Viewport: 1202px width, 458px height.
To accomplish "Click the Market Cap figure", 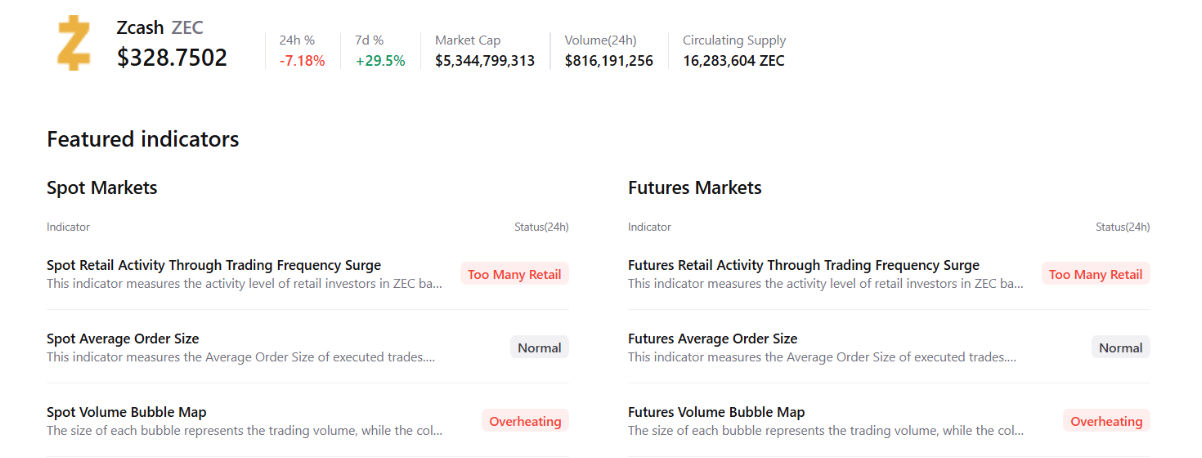I will coord(485,61).
